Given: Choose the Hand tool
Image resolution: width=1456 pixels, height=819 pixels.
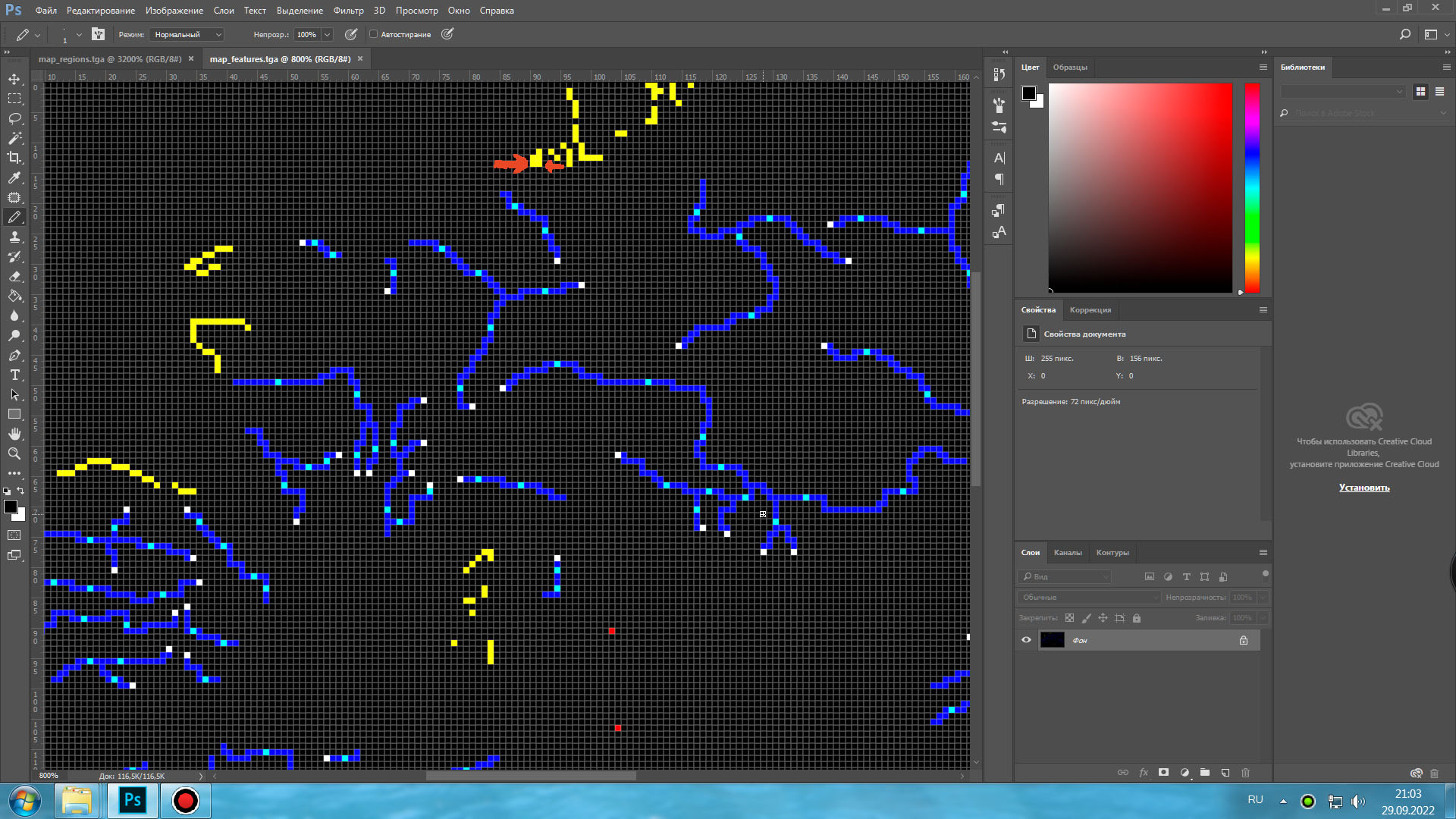Looking at the screenshot, I should [x=14, y=434].
